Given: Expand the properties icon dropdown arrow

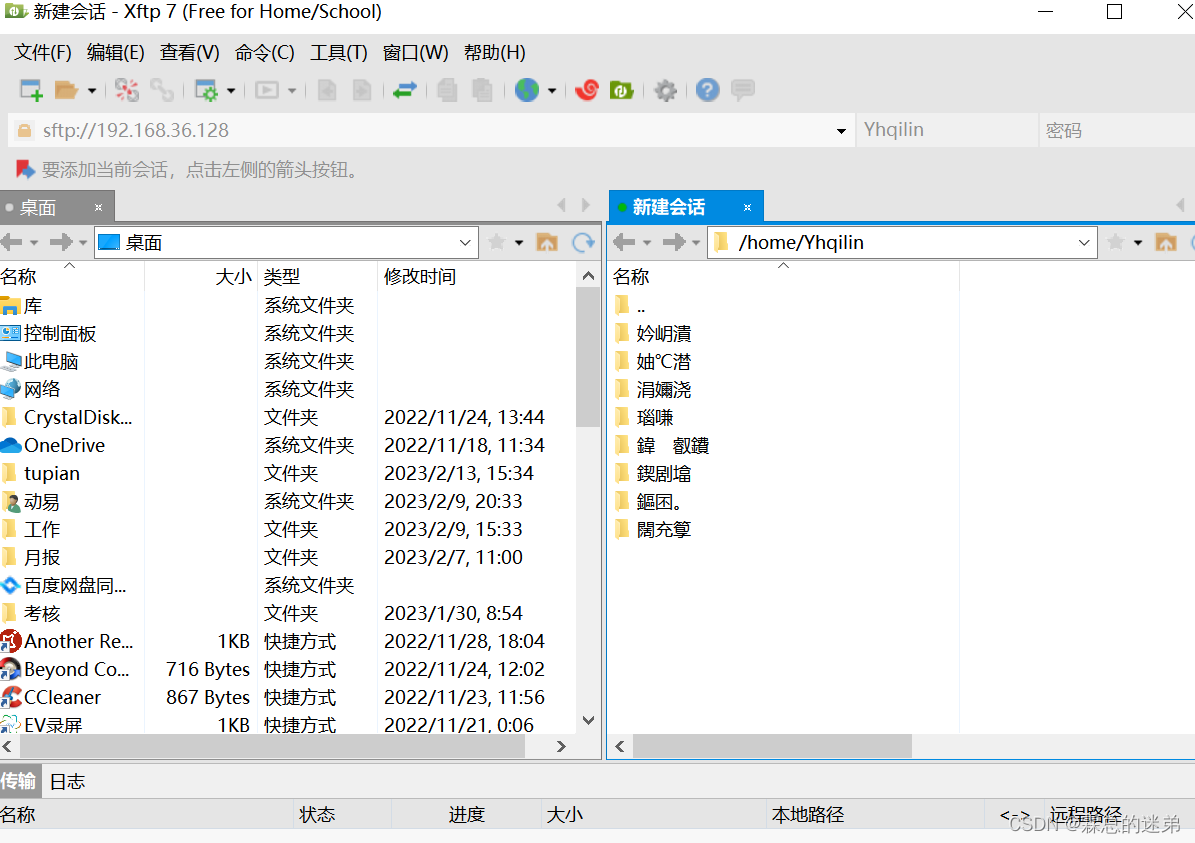Looking at the screenshot, I should (x=231, y=91).
